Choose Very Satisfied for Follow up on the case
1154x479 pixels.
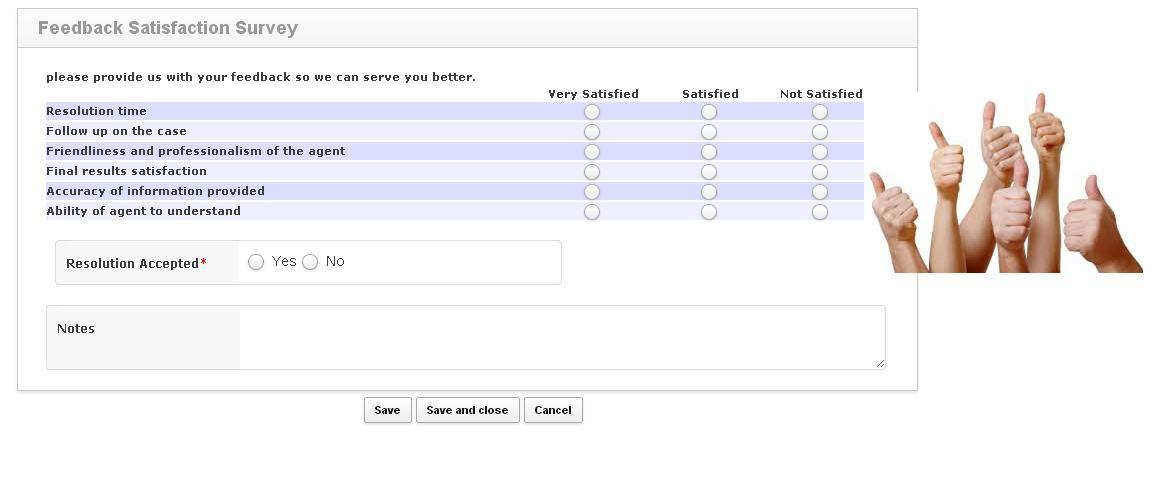[592, 132]
